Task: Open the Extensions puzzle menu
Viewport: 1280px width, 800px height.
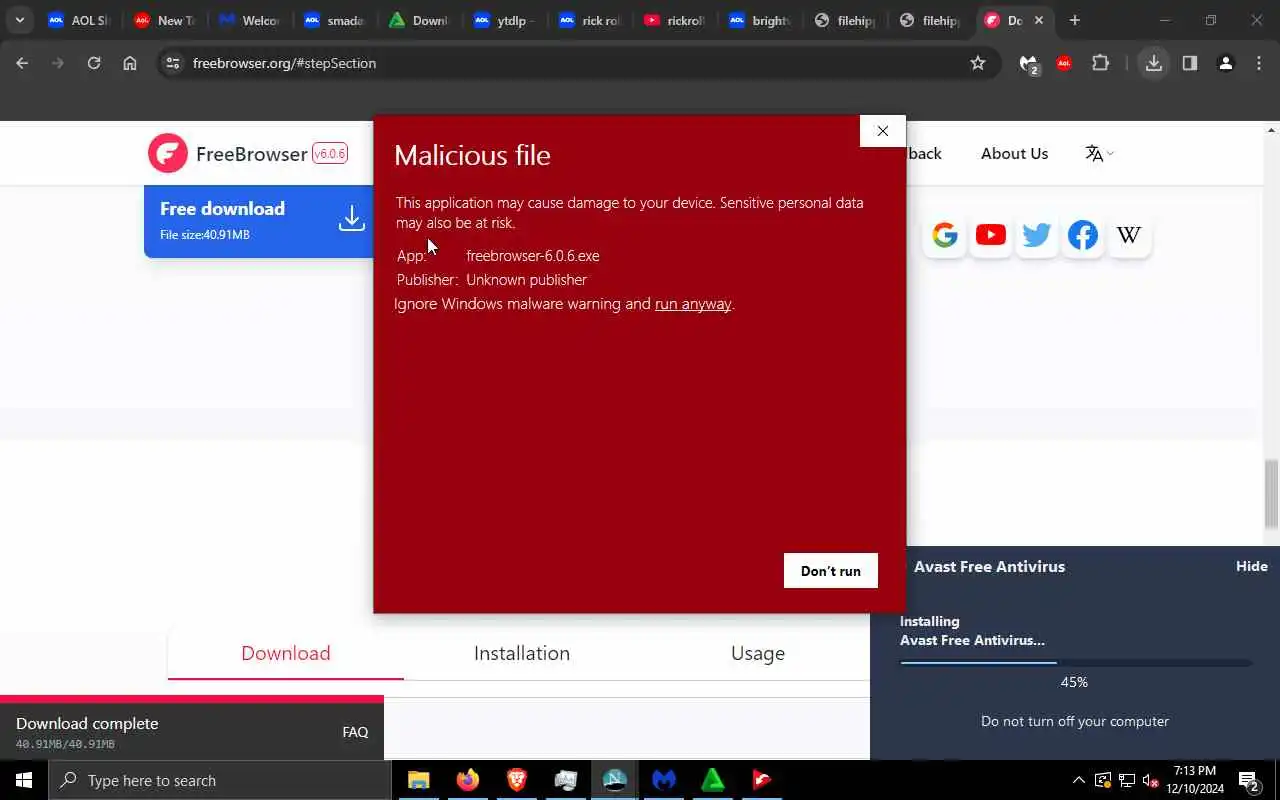Action: pyautogui.click(x=1101, y=63)
